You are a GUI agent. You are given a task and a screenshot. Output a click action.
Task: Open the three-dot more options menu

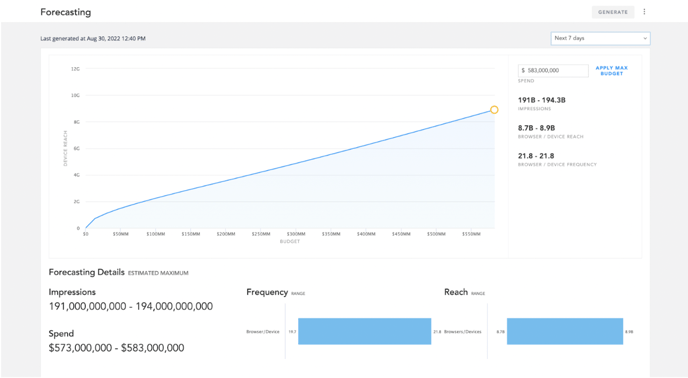pos(644,12)
